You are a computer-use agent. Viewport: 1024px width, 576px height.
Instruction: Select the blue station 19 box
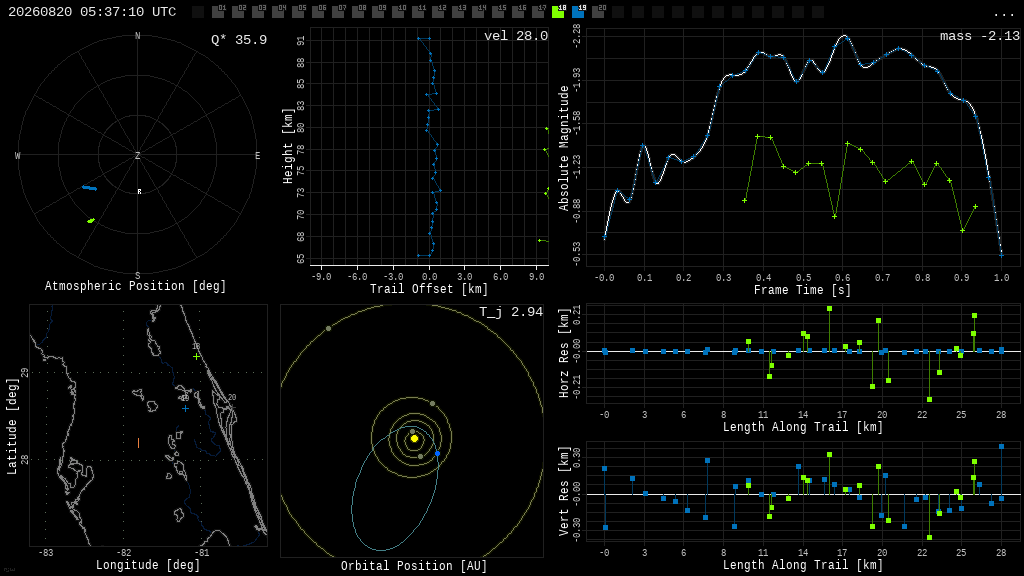click(578, 12)
